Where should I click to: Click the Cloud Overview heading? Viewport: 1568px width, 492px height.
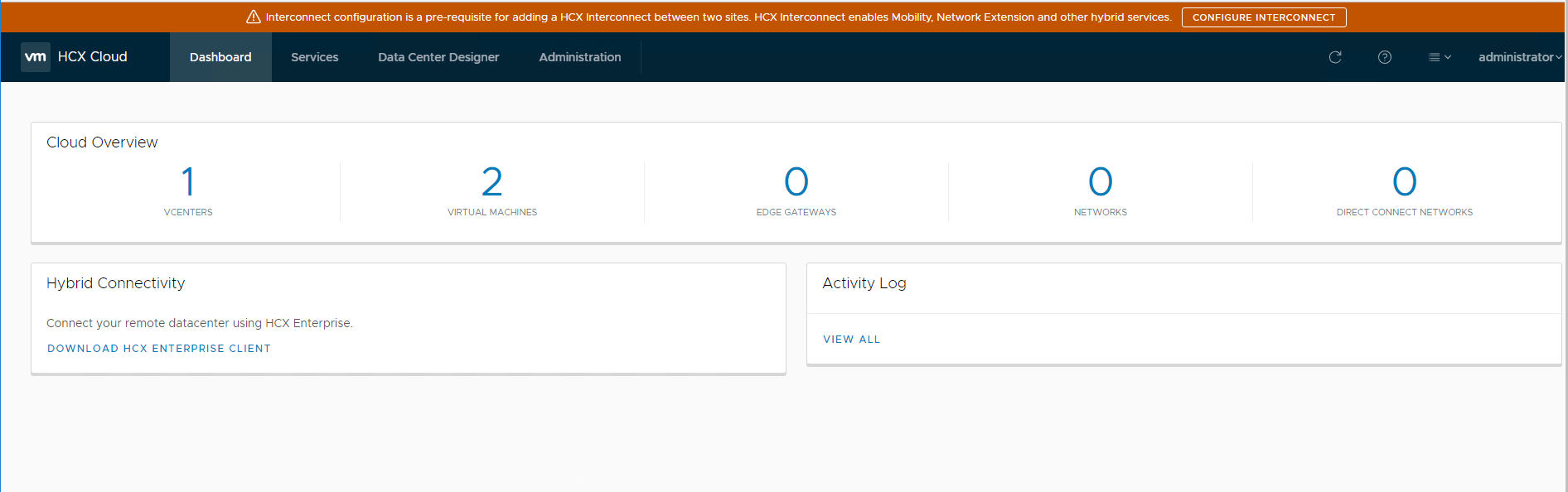[102, 142]
